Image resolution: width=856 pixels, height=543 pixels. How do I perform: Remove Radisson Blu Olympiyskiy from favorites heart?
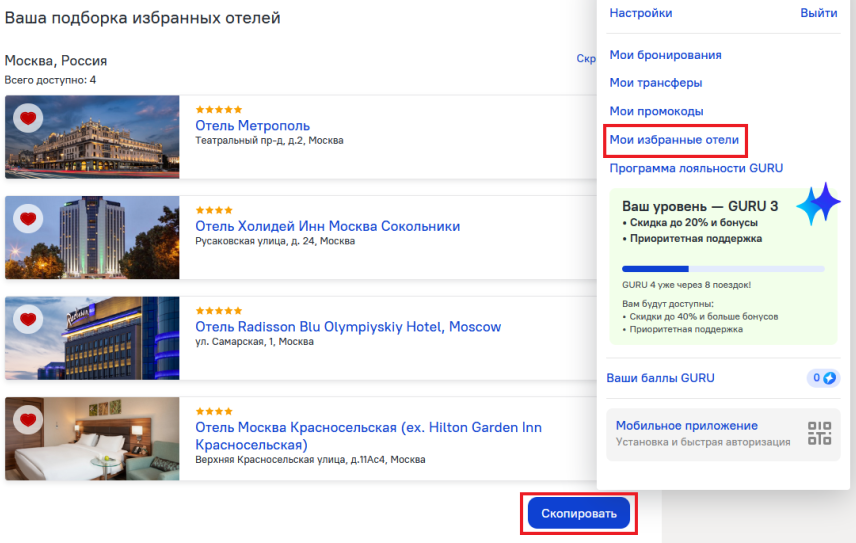coord(28,319)
